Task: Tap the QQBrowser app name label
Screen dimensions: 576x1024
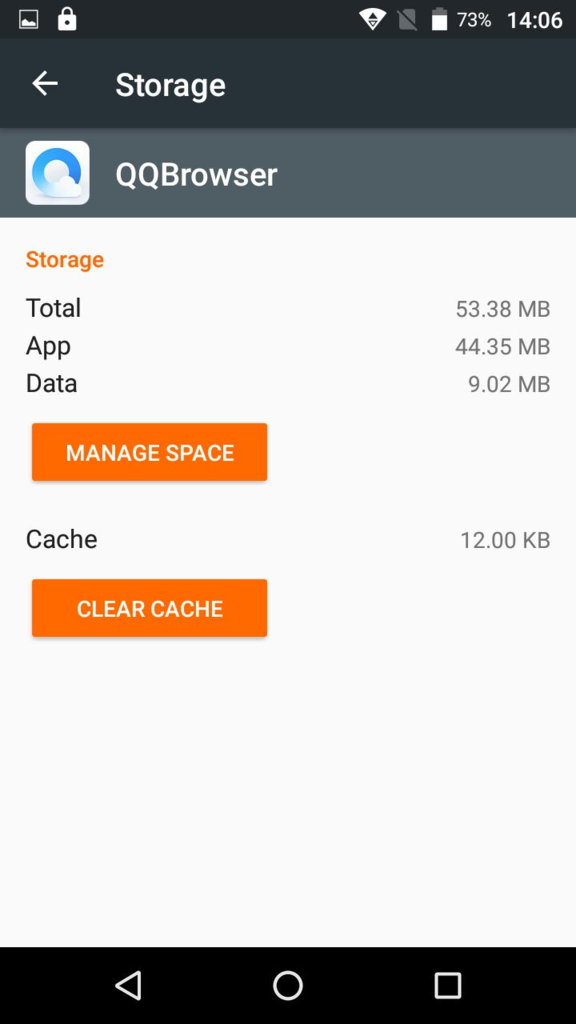Action: [x=197, y=175]
